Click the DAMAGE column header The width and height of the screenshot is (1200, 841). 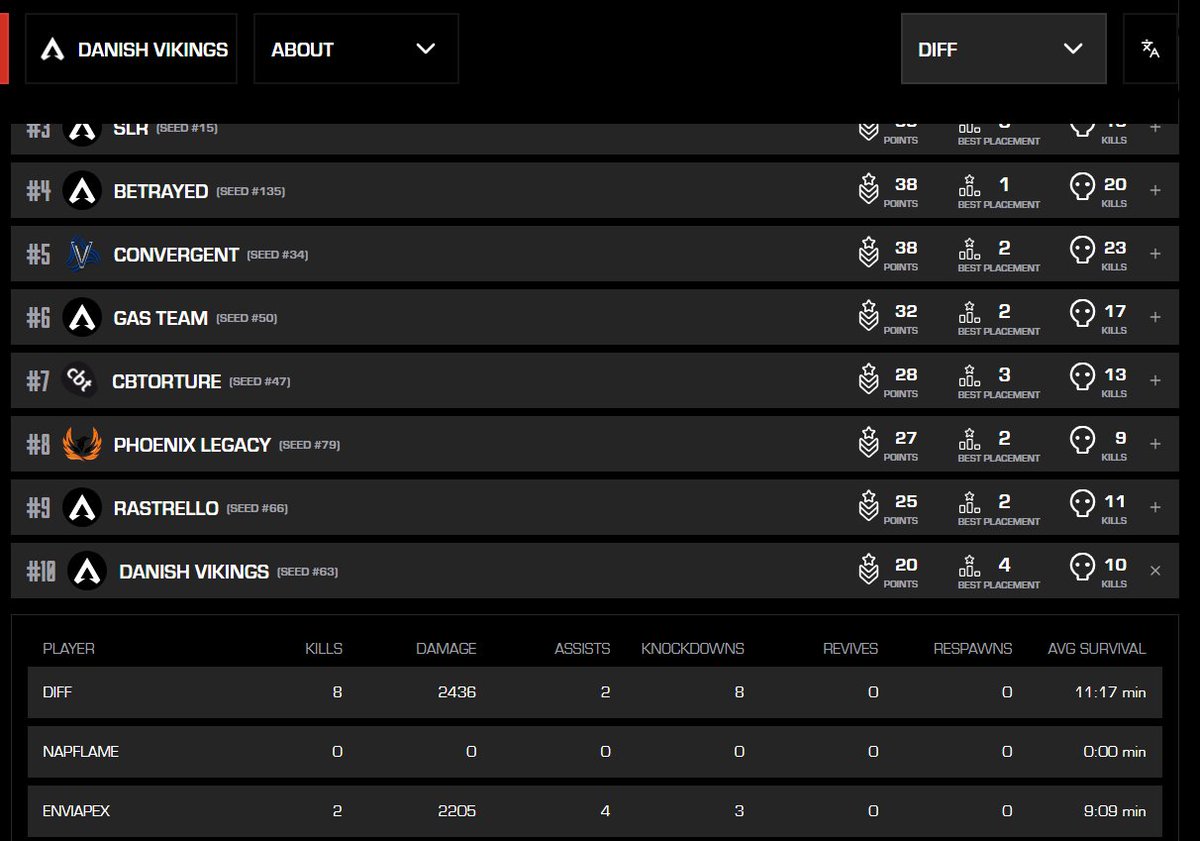446,649
